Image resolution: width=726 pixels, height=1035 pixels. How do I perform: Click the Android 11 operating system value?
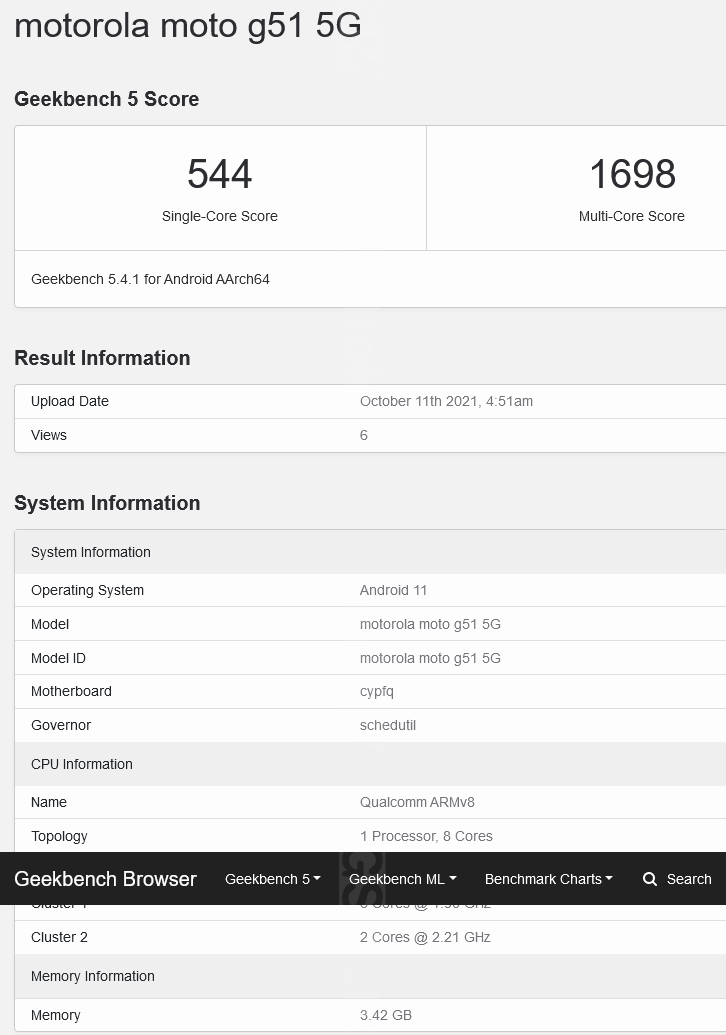click(x=393, y=590)
